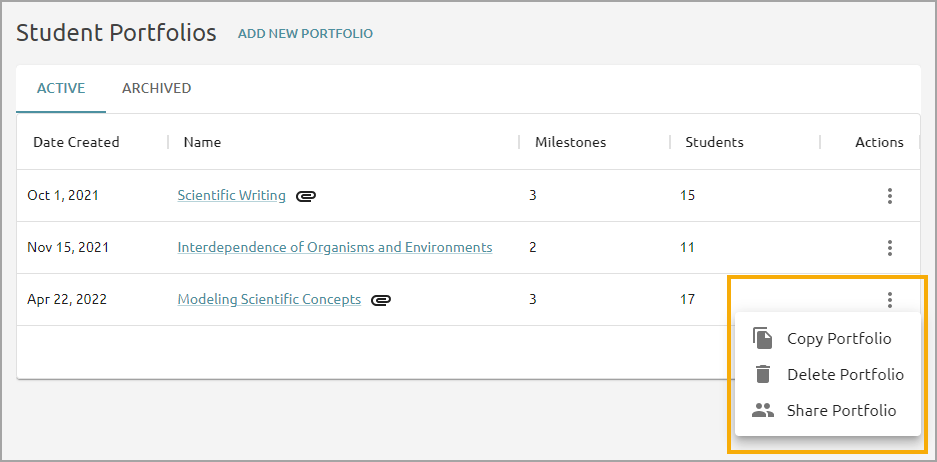Select the ACTIVE tab
This screenshot has width=937, height=462.
pos(61,88)
